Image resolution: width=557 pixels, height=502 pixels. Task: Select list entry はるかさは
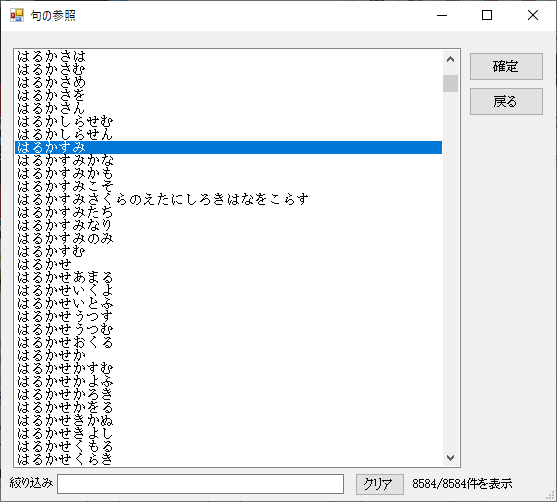228,56
